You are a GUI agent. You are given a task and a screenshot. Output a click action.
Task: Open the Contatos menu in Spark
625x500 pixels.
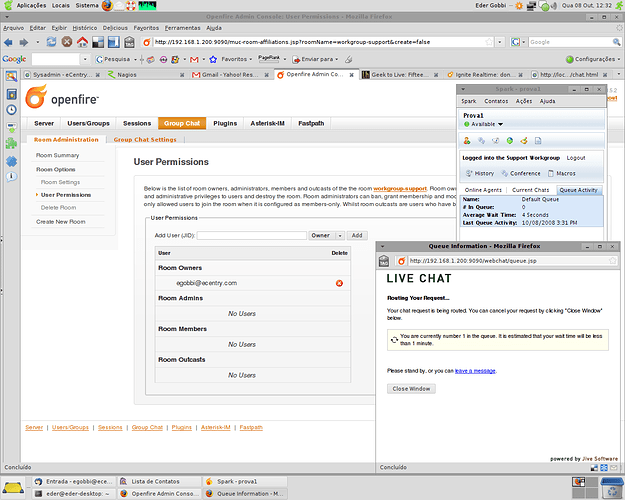pyautogui.click(x=496, y=101)
